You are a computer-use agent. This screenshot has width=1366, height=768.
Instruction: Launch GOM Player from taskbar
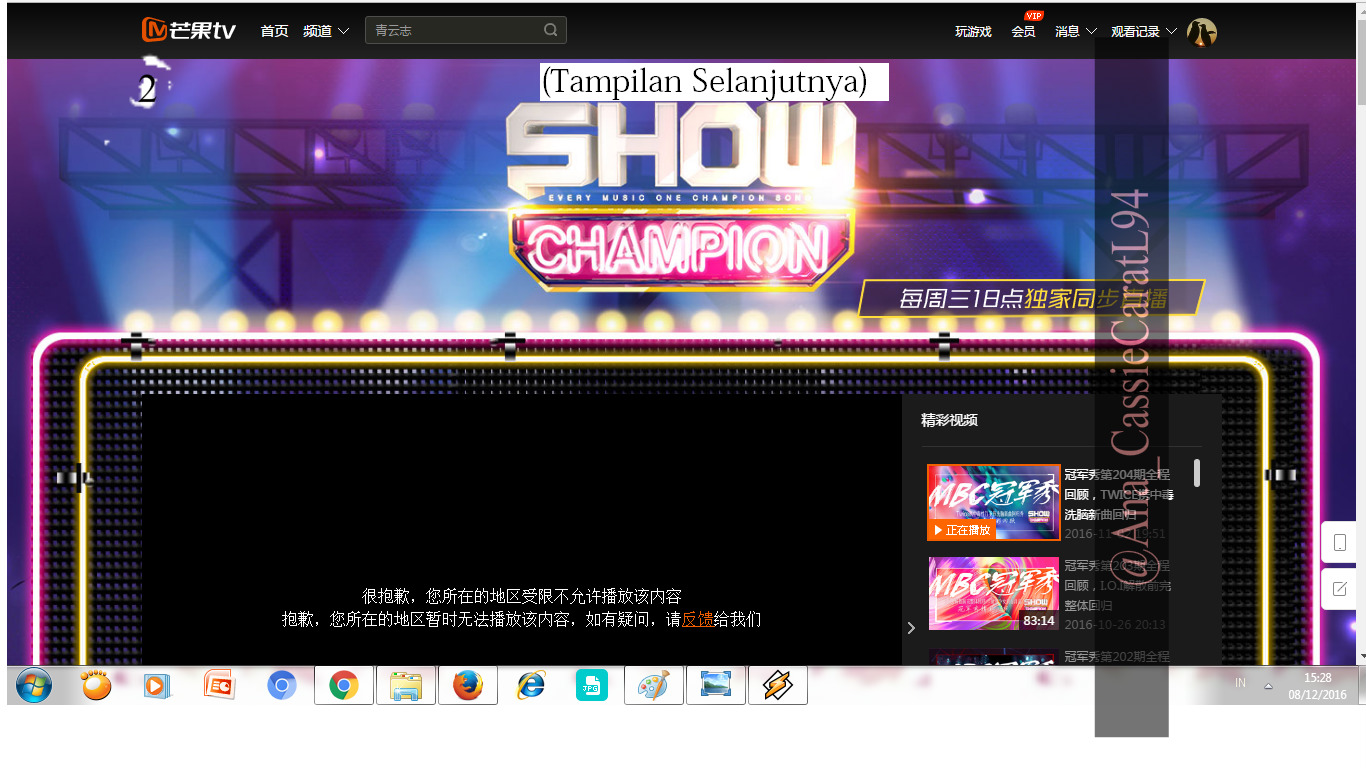point(96,685)
